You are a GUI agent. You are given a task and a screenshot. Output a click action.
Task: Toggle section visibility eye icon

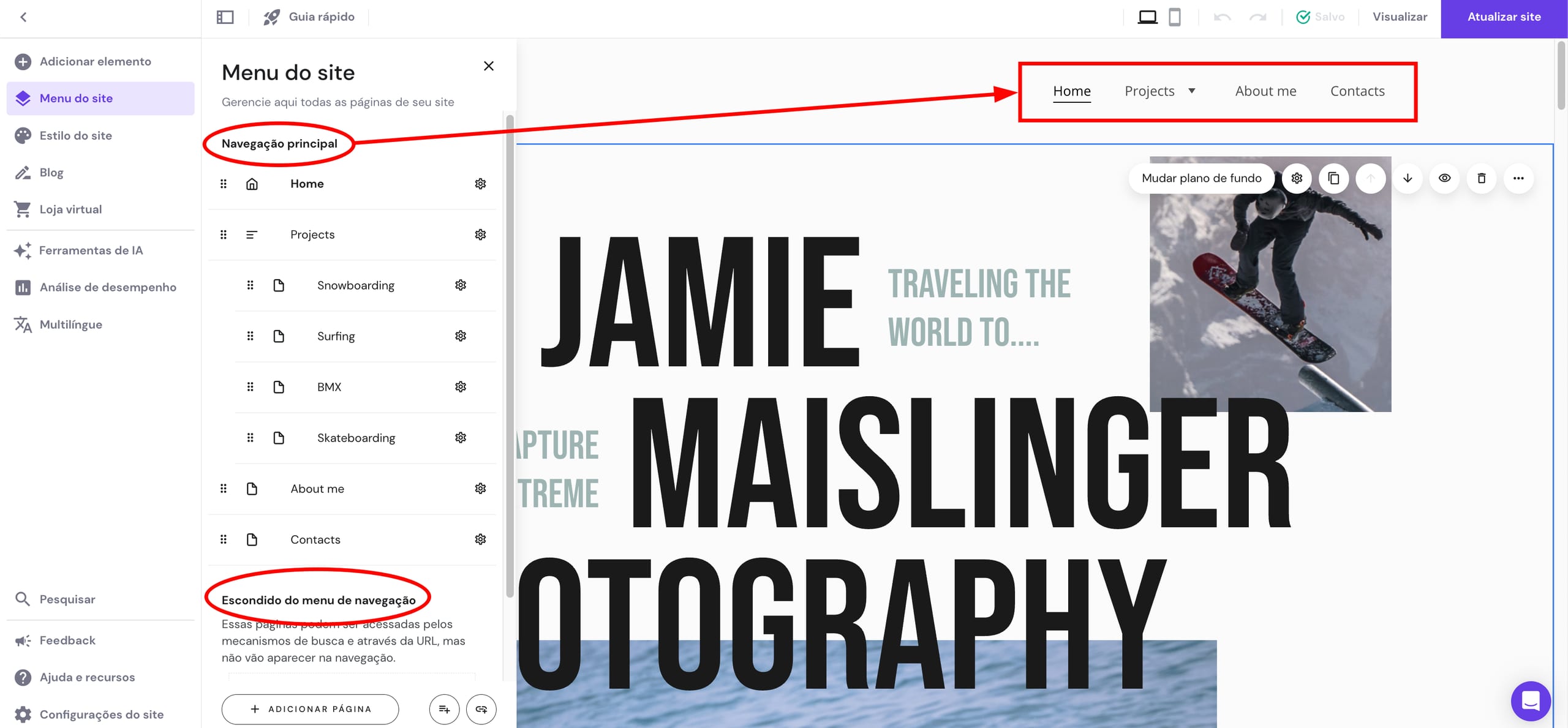[x=1444, y=178]
